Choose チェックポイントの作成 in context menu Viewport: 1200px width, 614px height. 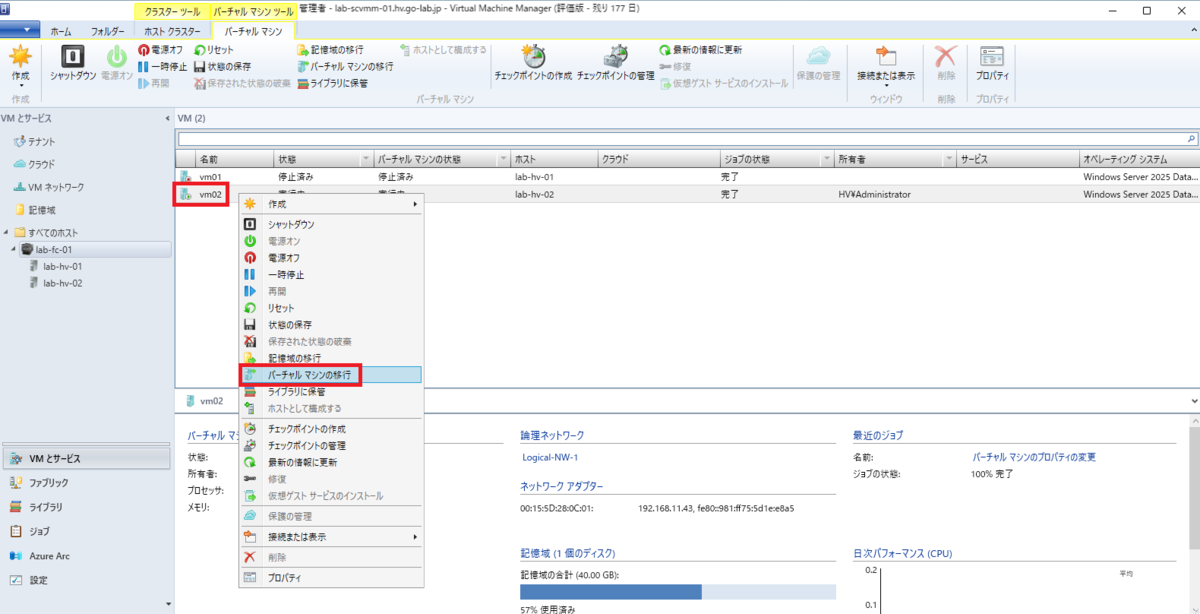tap(330, 429)
